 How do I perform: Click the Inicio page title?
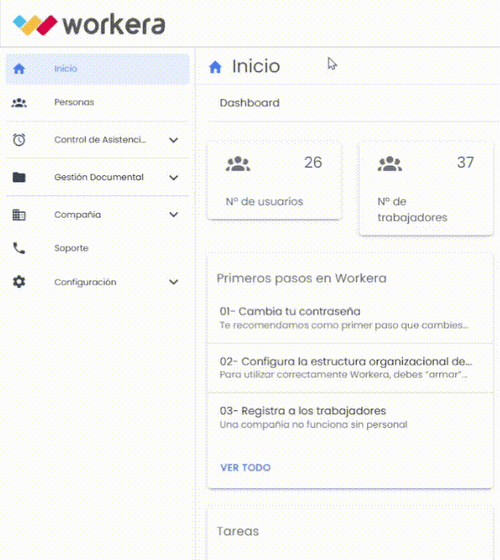[256, 66]
